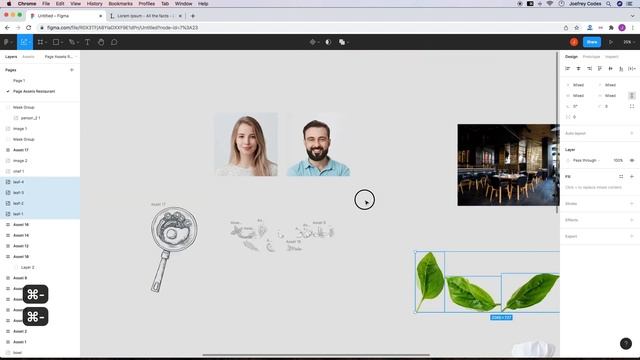640x360 pixels.
Task: Add an effect with plus icon
Action: coord(632,220)
